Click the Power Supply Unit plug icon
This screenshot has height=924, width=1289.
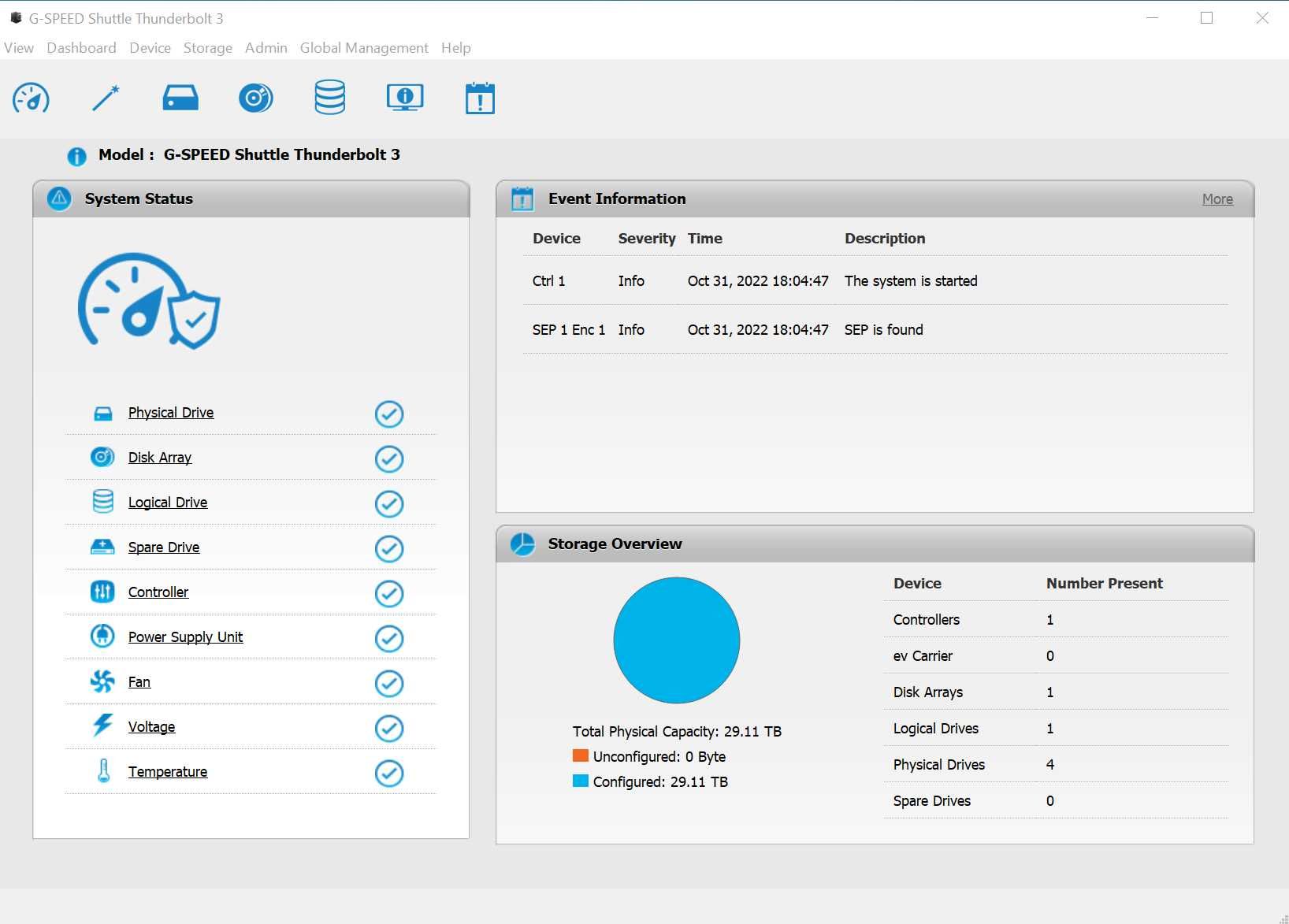102,636
